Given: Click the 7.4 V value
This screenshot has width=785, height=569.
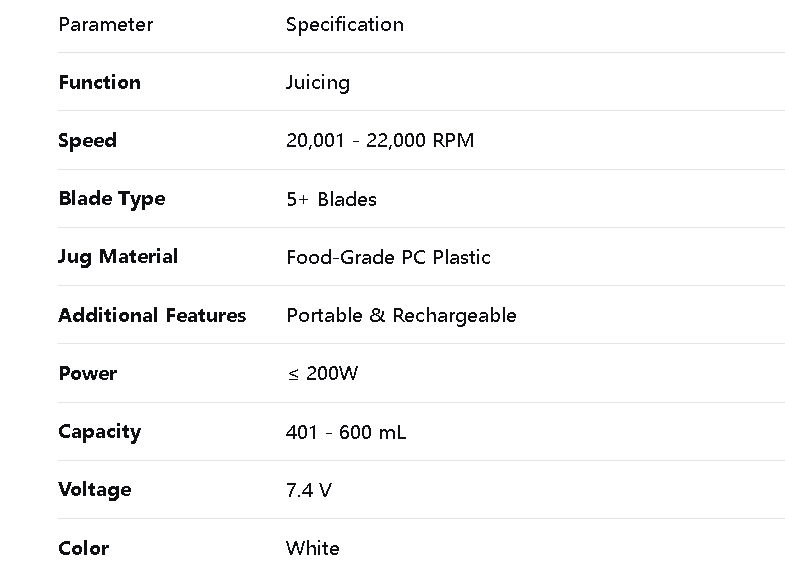Looking at the screenshot, I should pyautogui.click(x=309, y=490).
